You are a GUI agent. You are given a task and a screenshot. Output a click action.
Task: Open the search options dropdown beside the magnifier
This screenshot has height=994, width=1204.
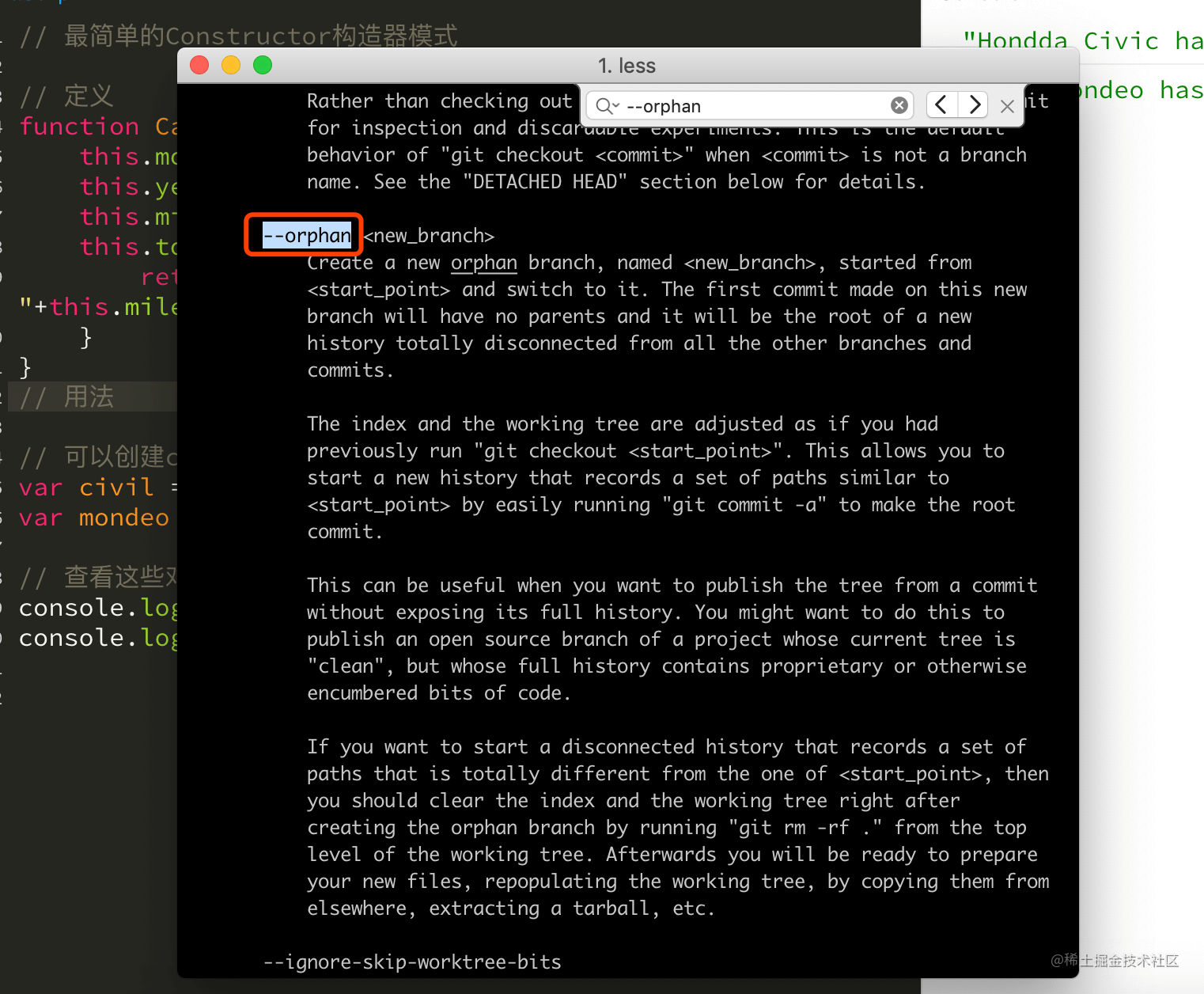click(x=615, y=105)
